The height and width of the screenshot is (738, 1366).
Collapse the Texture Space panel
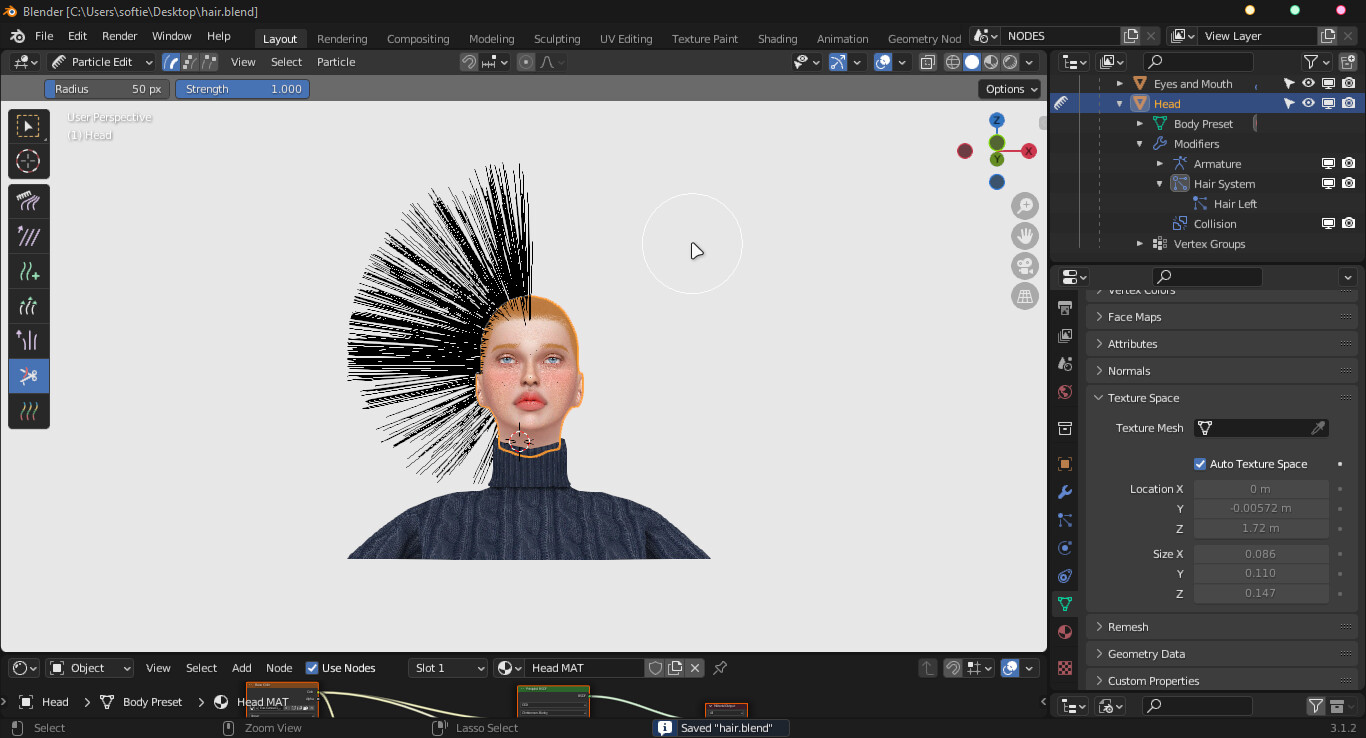1222,398
